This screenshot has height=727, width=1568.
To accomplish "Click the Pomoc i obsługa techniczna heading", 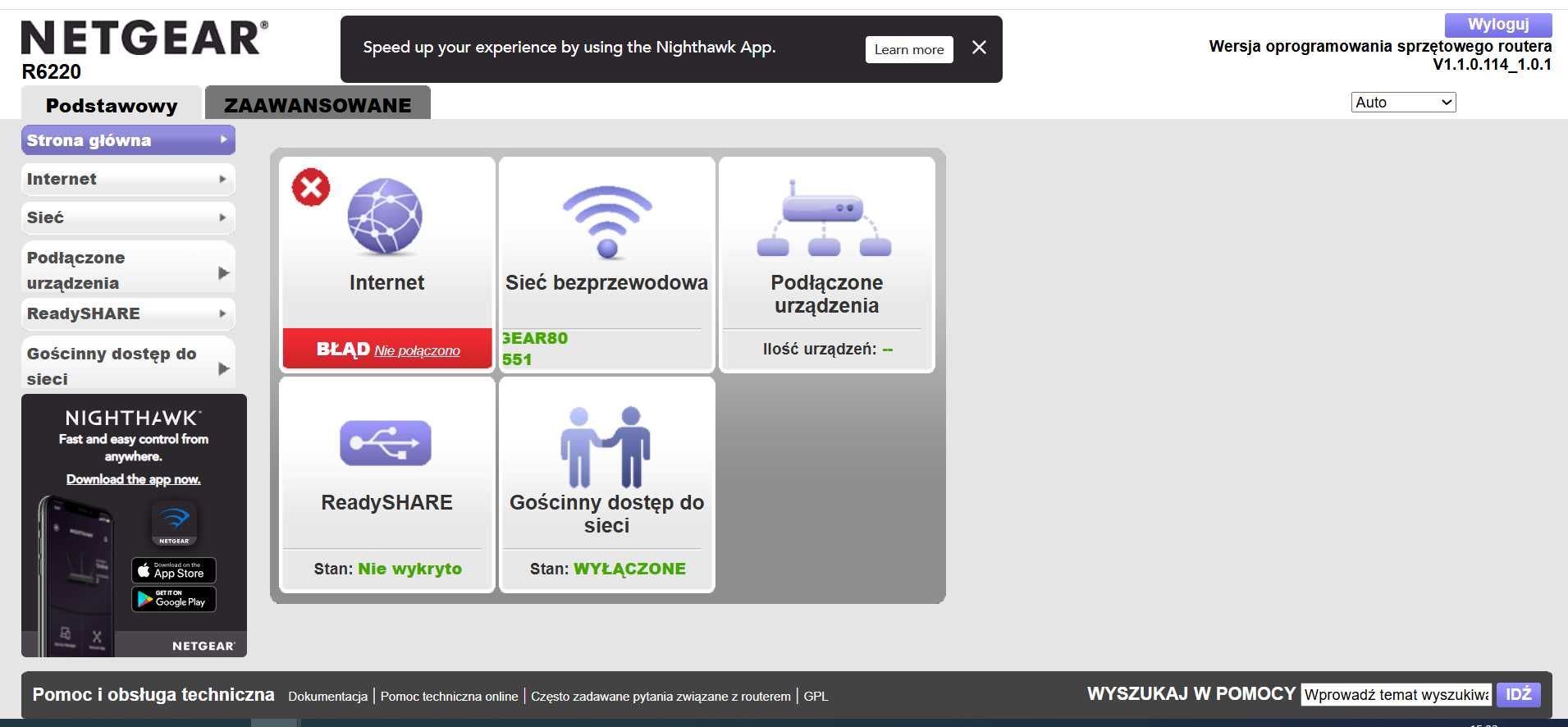I will [153, 694].
